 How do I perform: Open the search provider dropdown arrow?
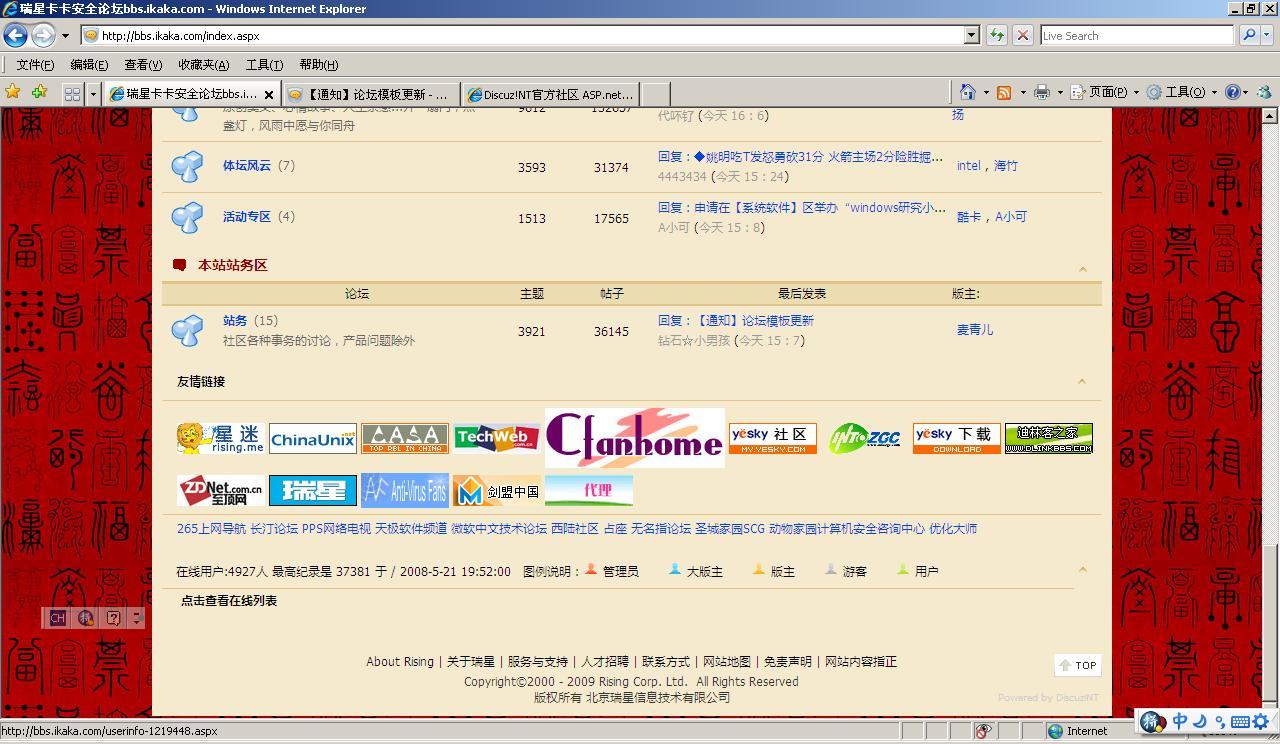coord(1268,35)
